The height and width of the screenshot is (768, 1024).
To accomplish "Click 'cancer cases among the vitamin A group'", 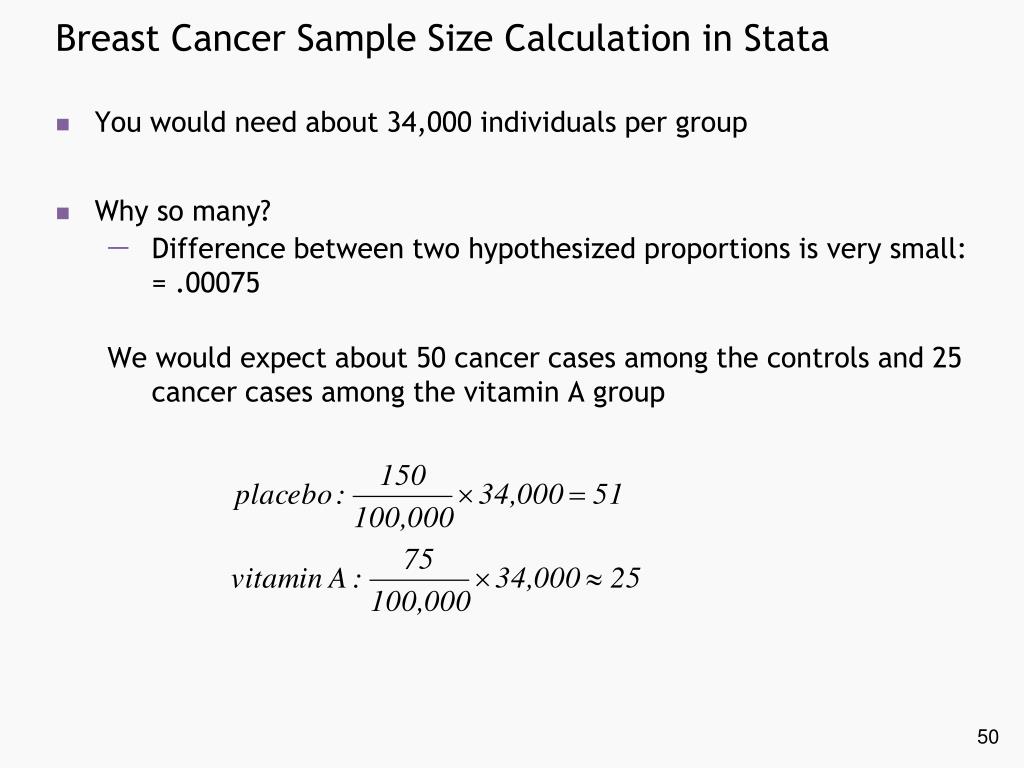I will pos(408,392).
